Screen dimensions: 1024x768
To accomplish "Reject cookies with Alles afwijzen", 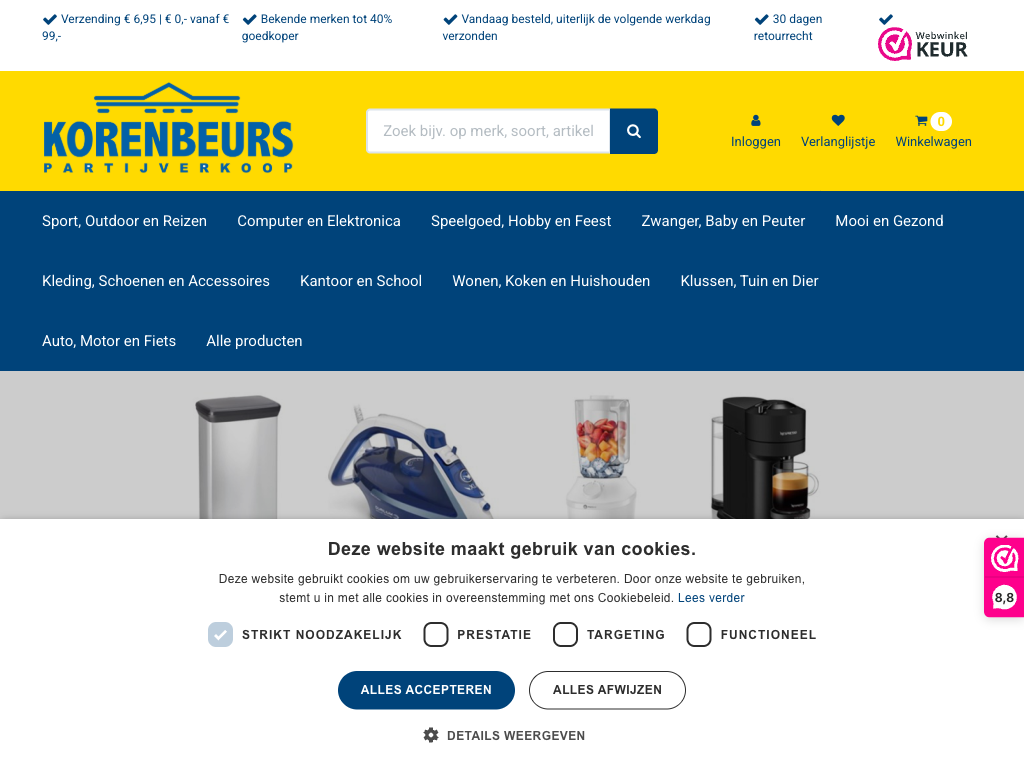I will pos(607,690).
